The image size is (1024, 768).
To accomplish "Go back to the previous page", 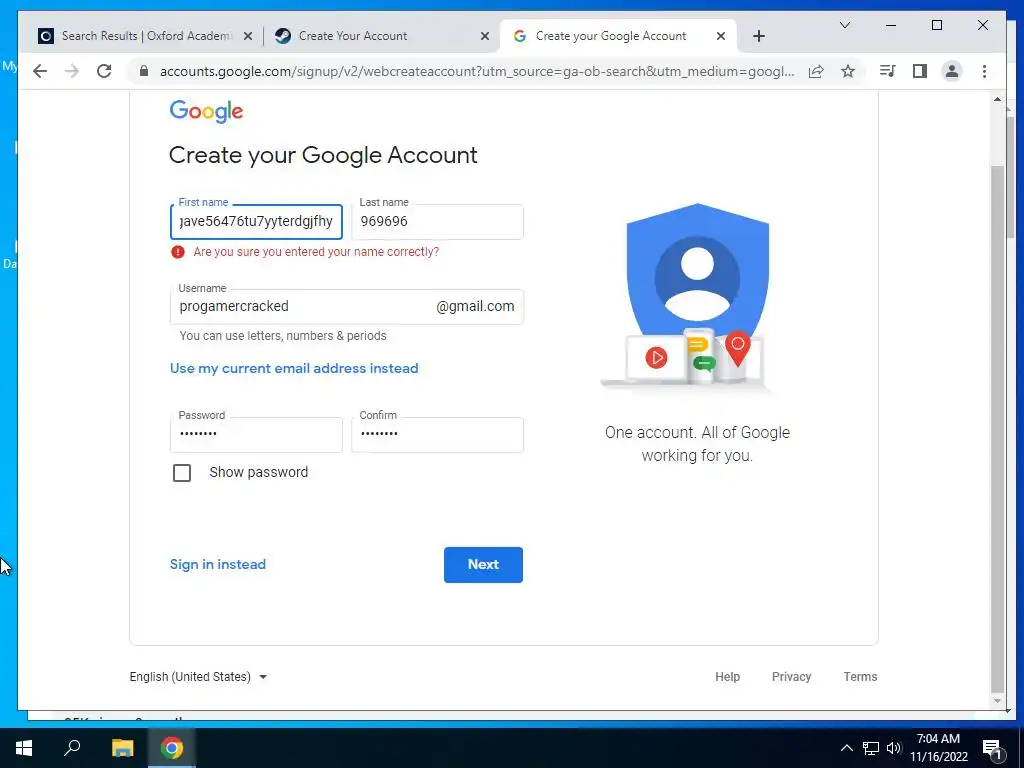I will pos(40,71).
